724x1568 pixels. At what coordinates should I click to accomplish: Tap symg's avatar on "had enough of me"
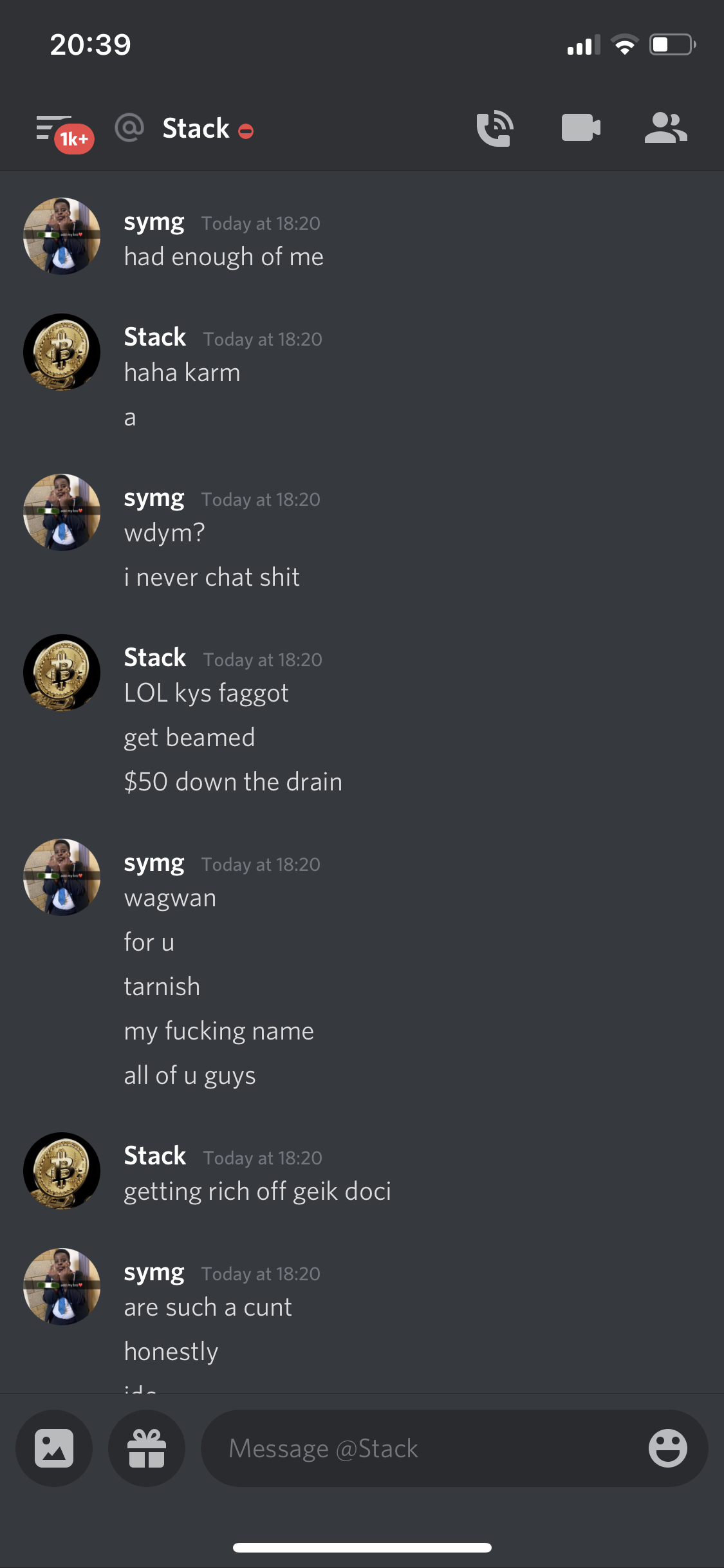pyautogui.click(x=62, y=236)
